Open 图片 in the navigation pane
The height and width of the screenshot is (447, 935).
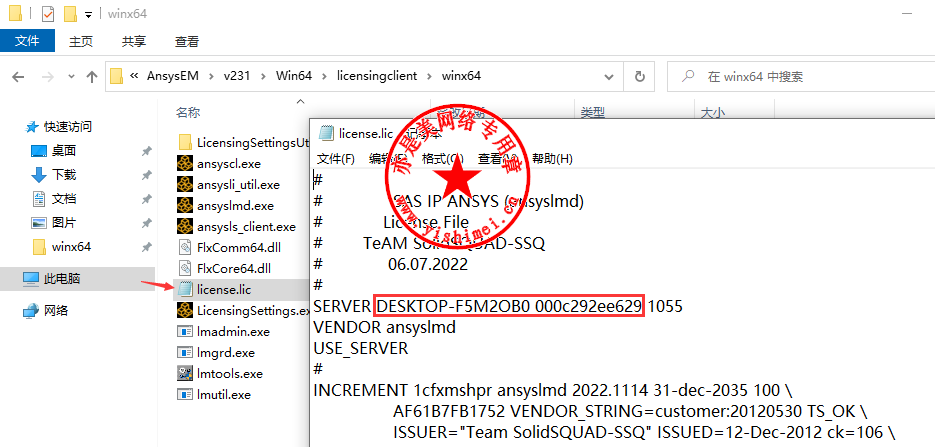[x=55, y=223]
